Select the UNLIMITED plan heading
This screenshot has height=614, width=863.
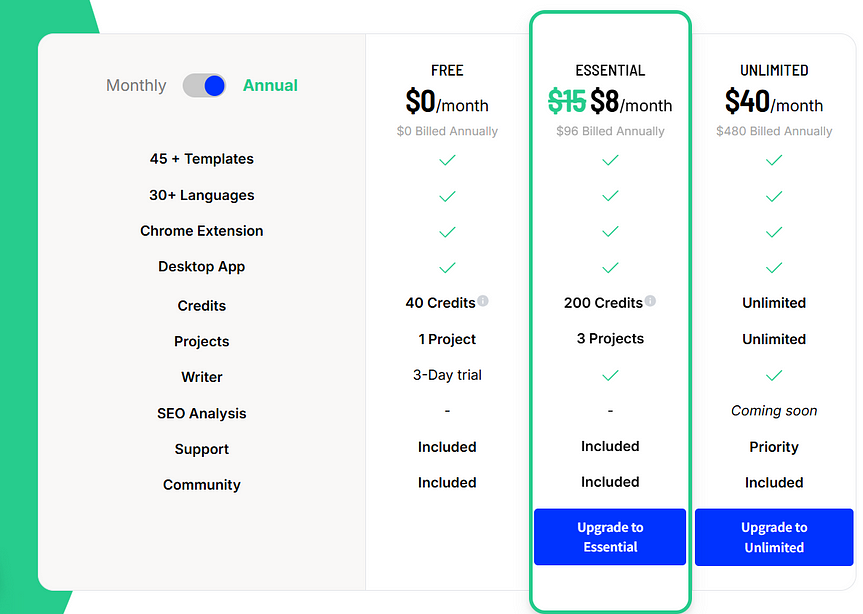coord(774,71)
